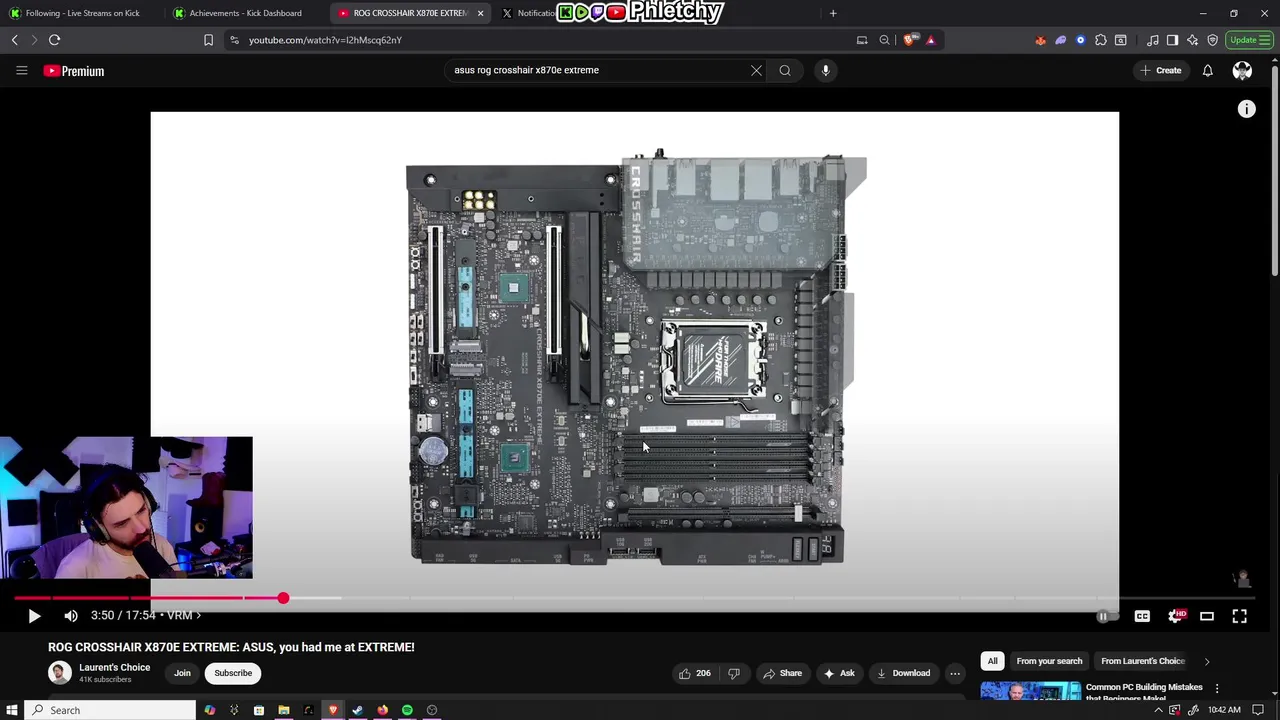Close the ROG CROSSHAIR X870E tab
Screen dimensions: 1280x720
tap(481, 13)
